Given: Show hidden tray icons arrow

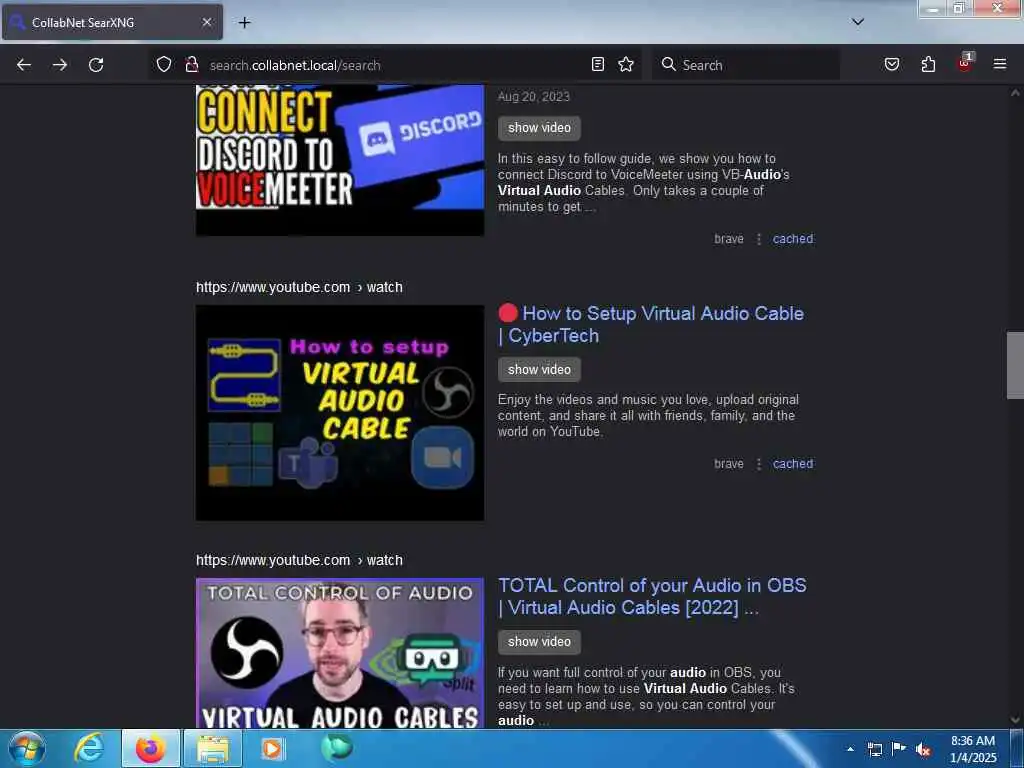Looking at the screenshot, I should [850, 749].
